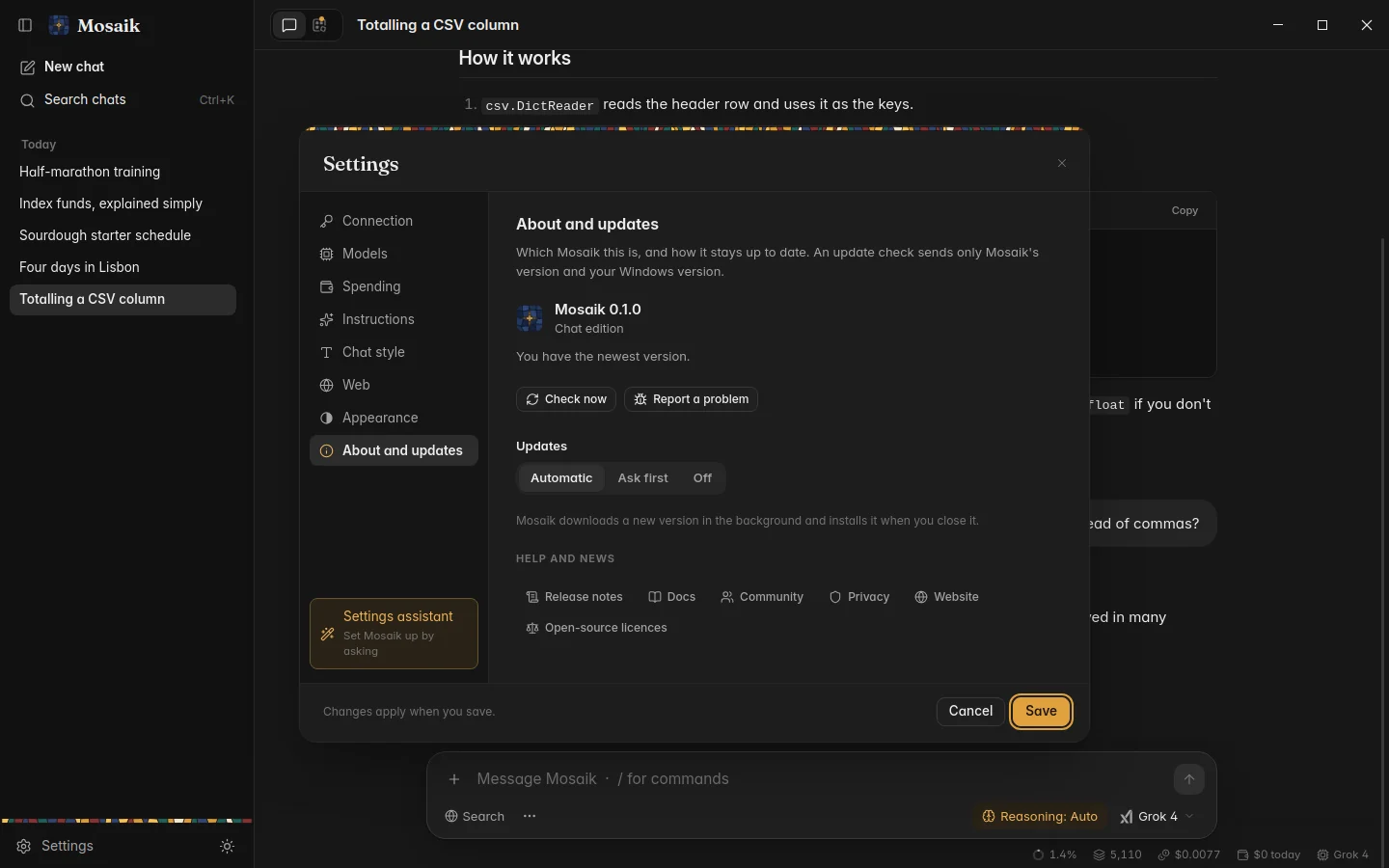Click the plus attach icon in composer
1389x868 pixels.
pyautogui.click(x=454, y=779)
